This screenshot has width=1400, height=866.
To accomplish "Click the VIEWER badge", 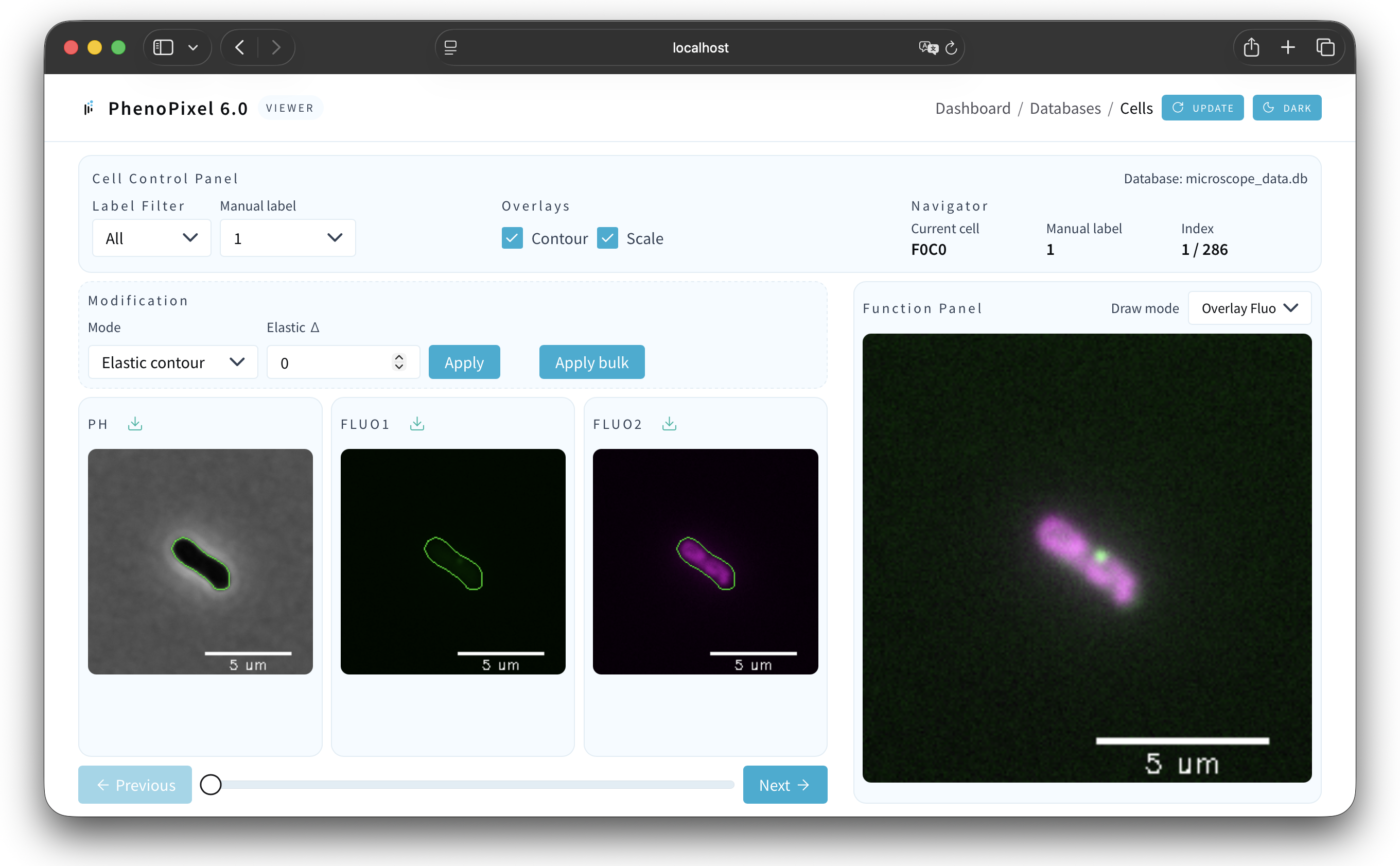I will 290,108.
